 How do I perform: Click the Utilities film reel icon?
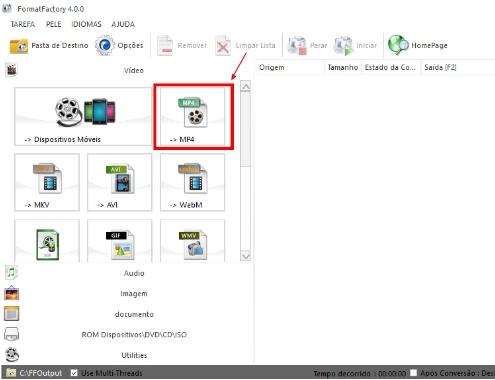tap(12, 355)
